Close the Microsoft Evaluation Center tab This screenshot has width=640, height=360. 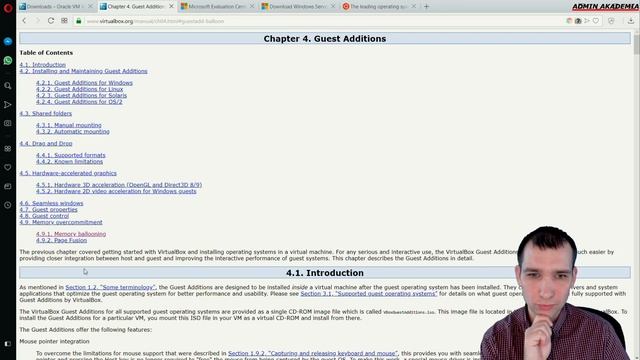(x=252, y=7)
